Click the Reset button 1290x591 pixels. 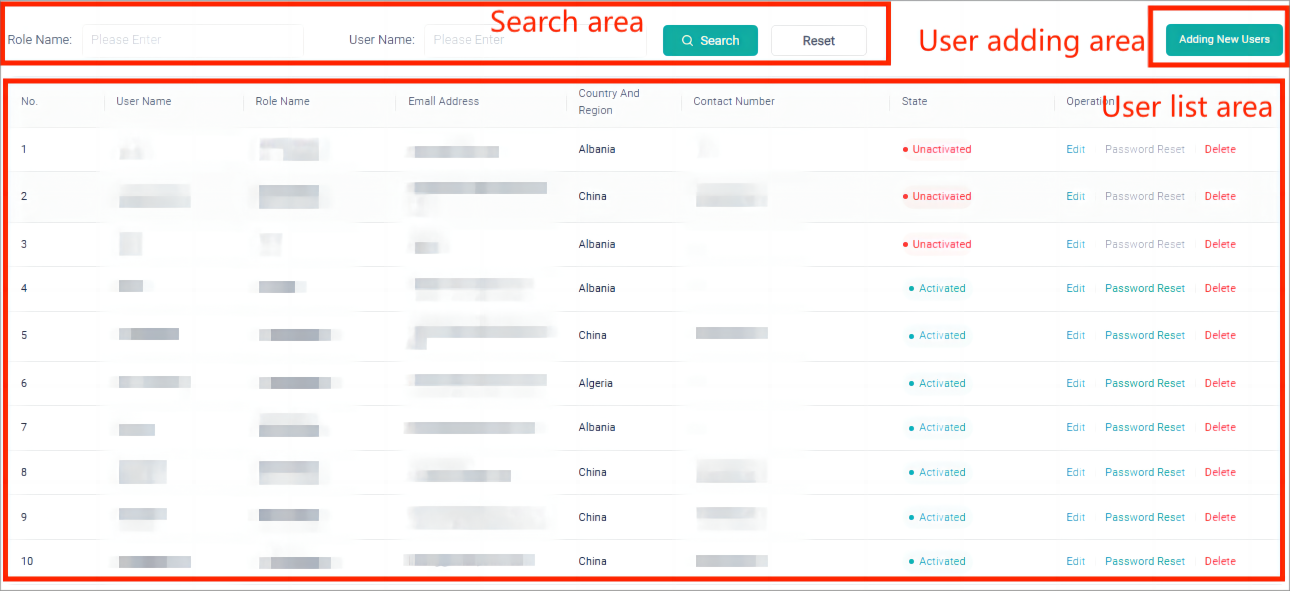(x=818, y=41)
